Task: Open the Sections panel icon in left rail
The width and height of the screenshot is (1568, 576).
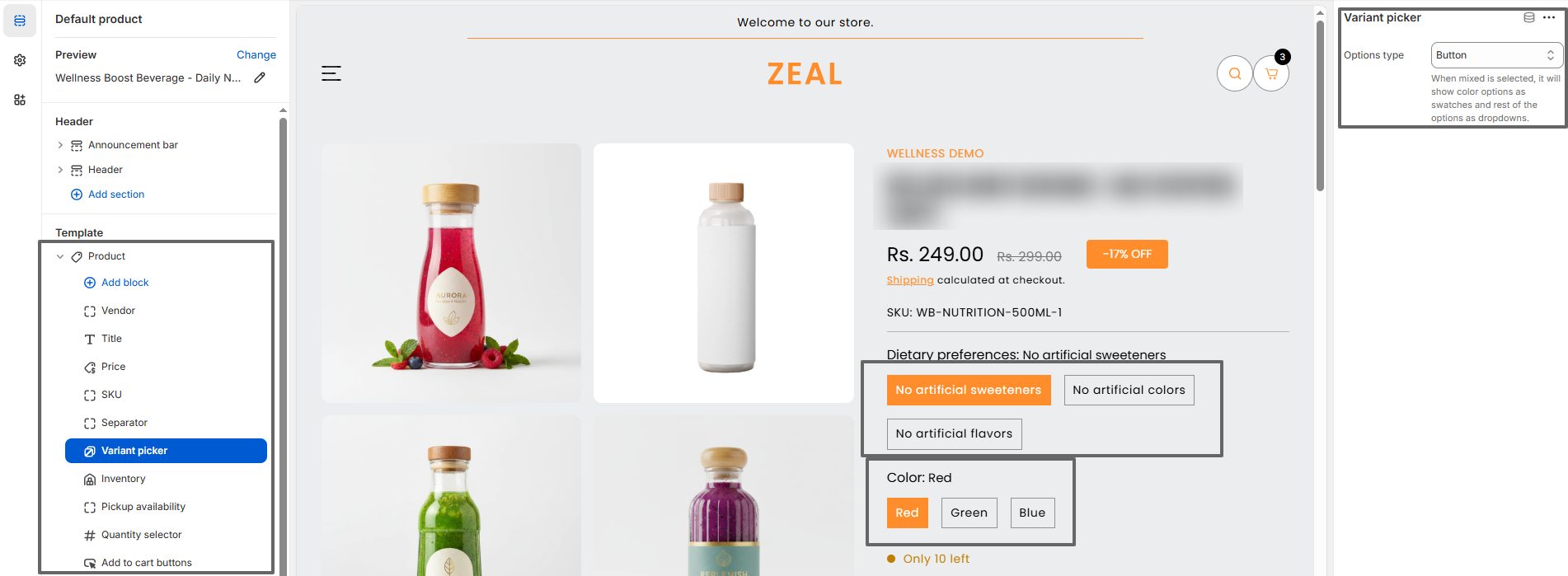Action: tap(20, 21)
